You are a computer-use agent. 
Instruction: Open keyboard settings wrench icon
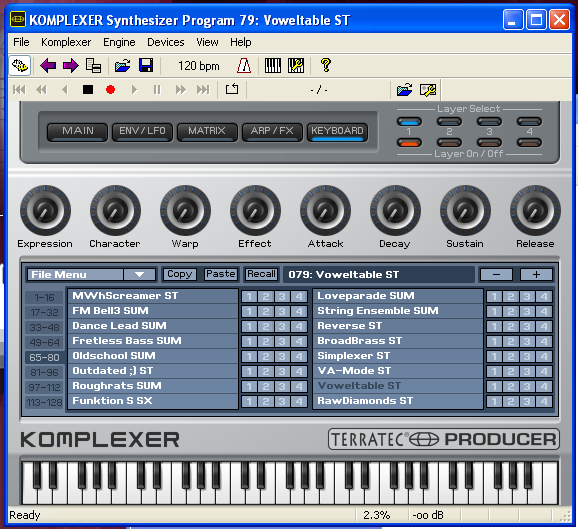[x=296, y=66]
